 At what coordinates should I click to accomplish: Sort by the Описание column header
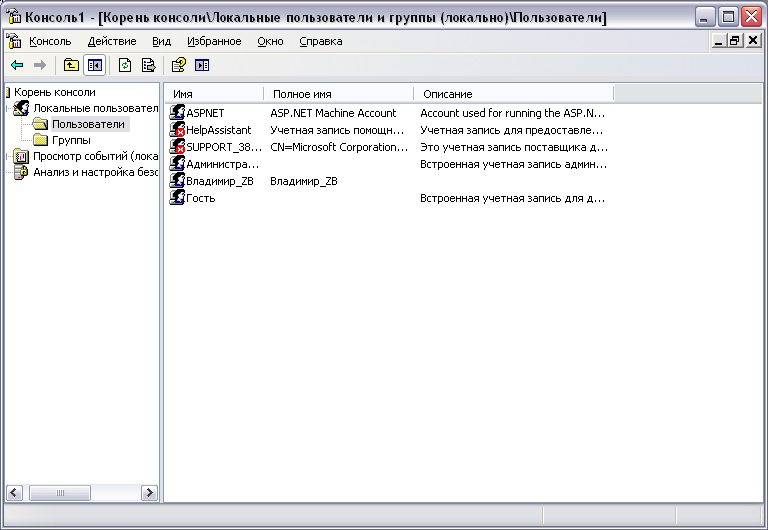513,94
